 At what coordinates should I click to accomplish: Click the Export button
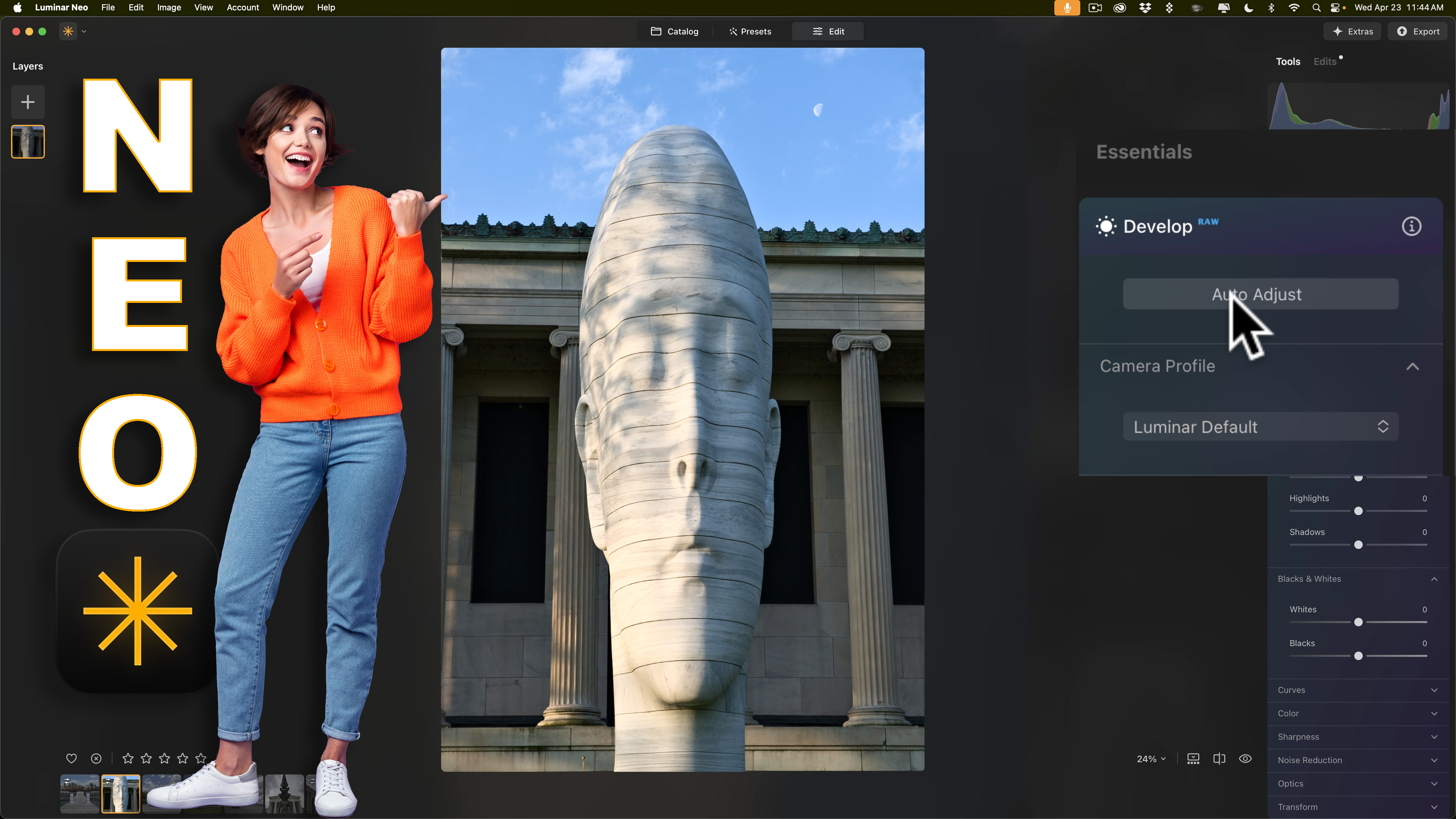[x=1418, y=31]
